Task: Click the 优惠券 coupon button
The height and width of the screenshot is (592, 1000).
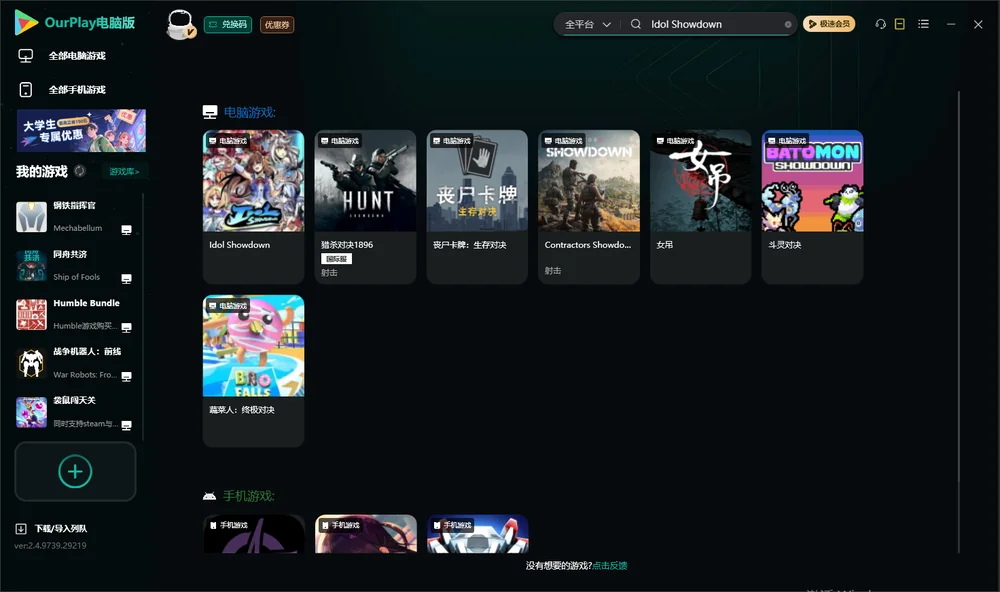Action: (277, 24)
